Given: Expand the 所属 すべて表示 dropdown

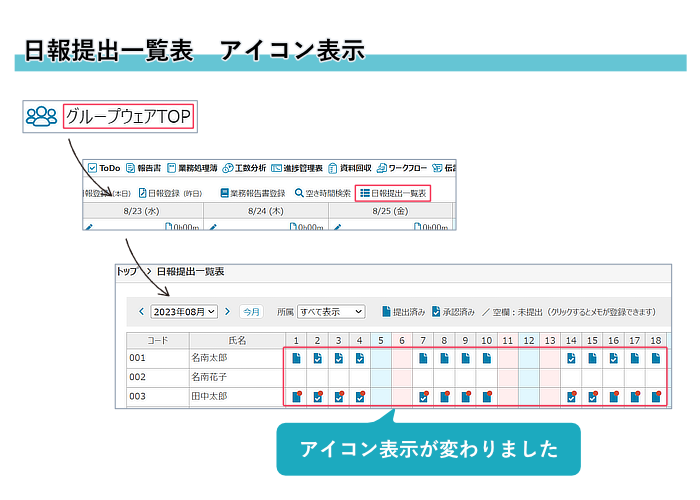Looking at the screenshot, I should (330, 312).
